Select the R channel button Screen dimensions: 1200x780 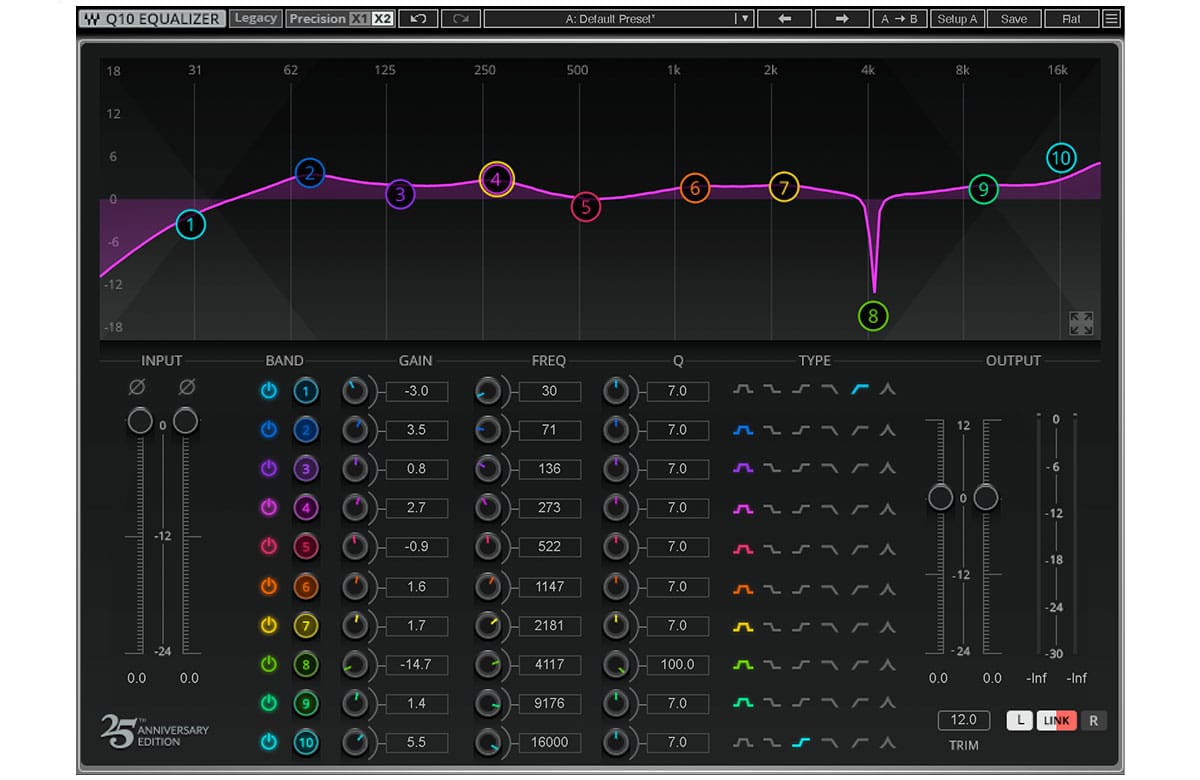(1094, 720)
